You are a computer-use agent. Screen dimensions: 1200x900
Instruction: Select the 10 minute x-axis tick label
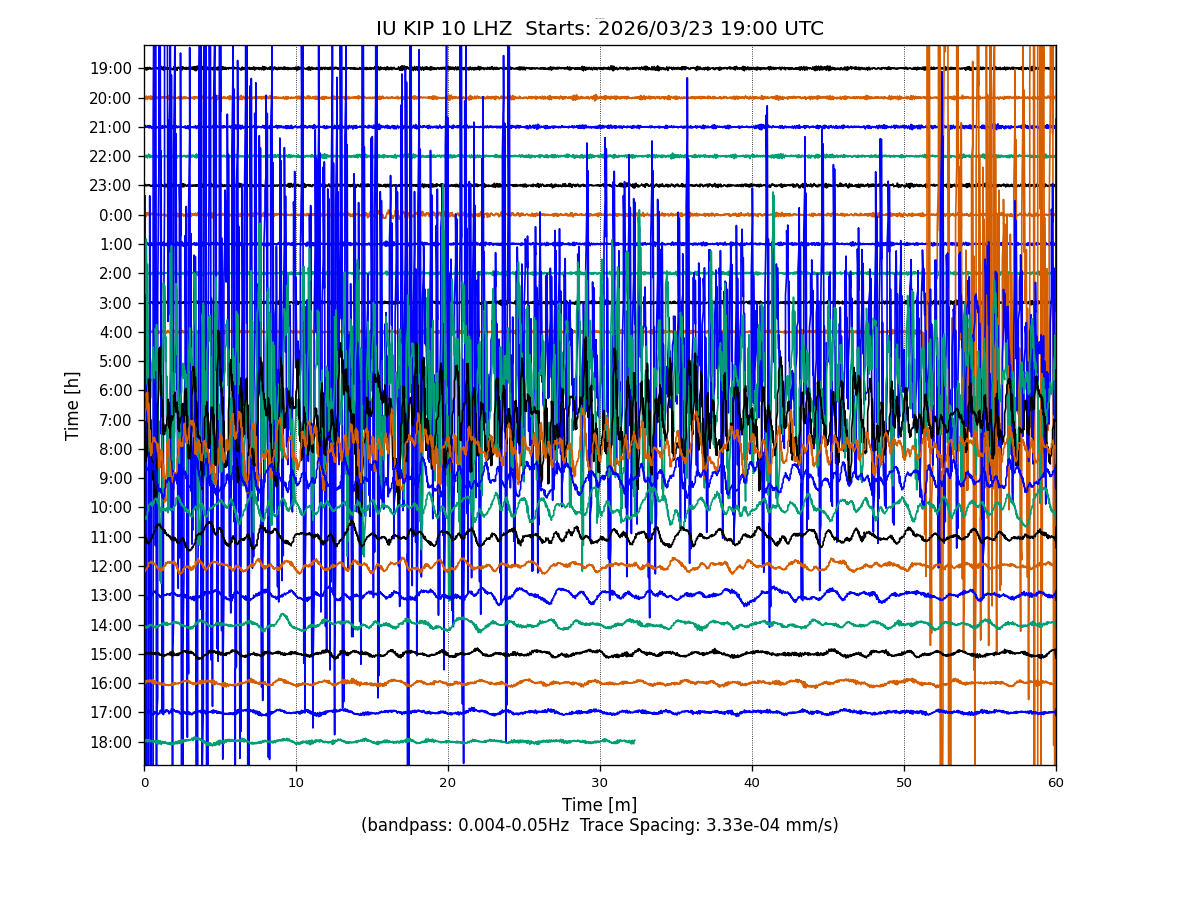point(296,783)
